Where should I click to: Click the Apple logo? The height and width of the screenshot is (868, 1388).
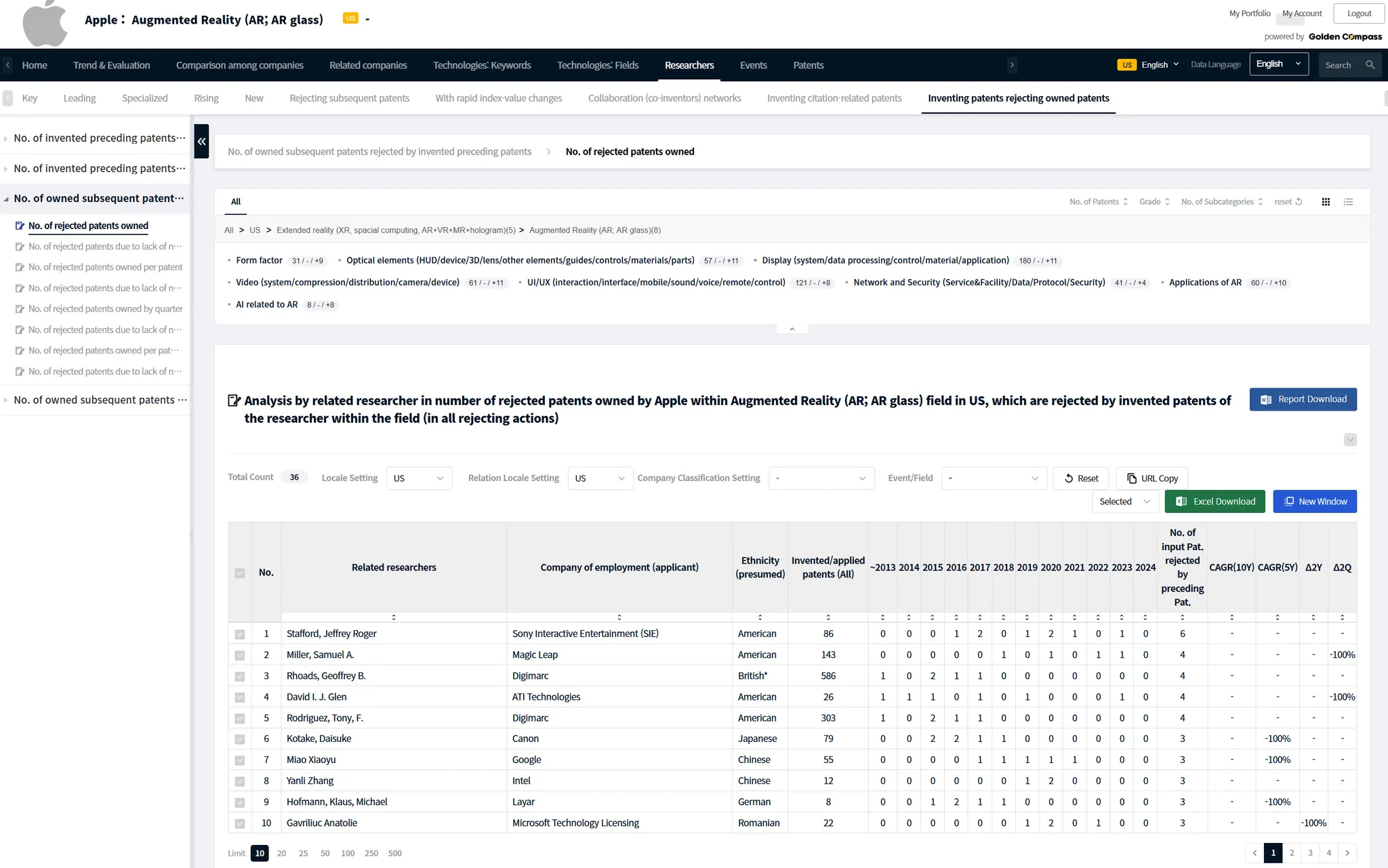pyautogui.click(x=45, y=24)
